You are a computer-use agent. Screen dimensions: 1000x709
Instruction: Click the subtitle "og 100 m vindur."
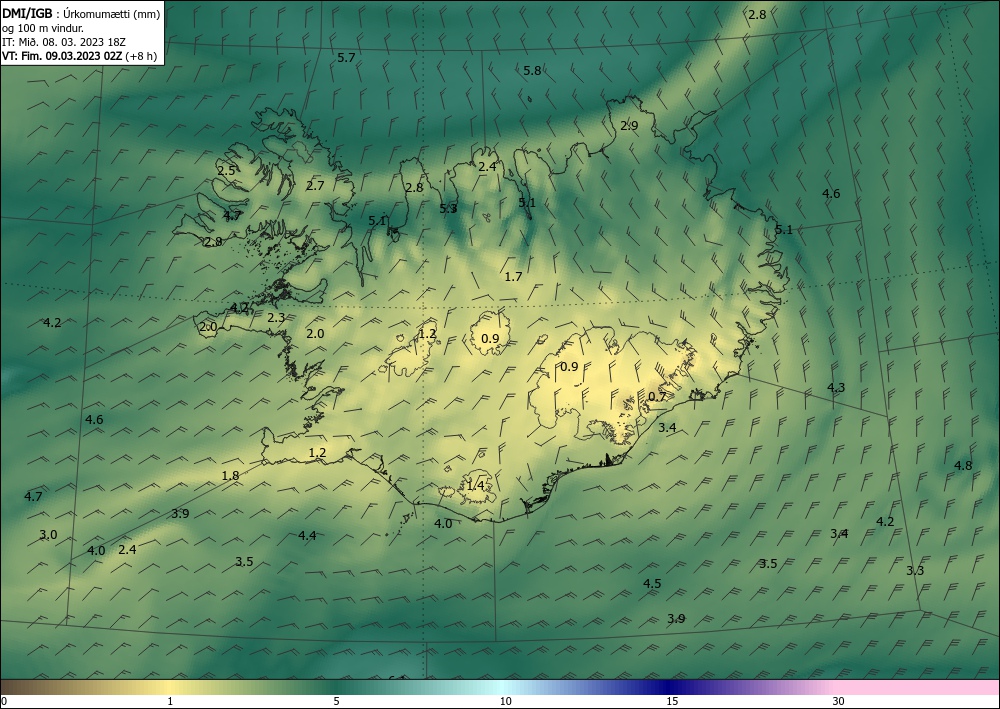(43, 28)
